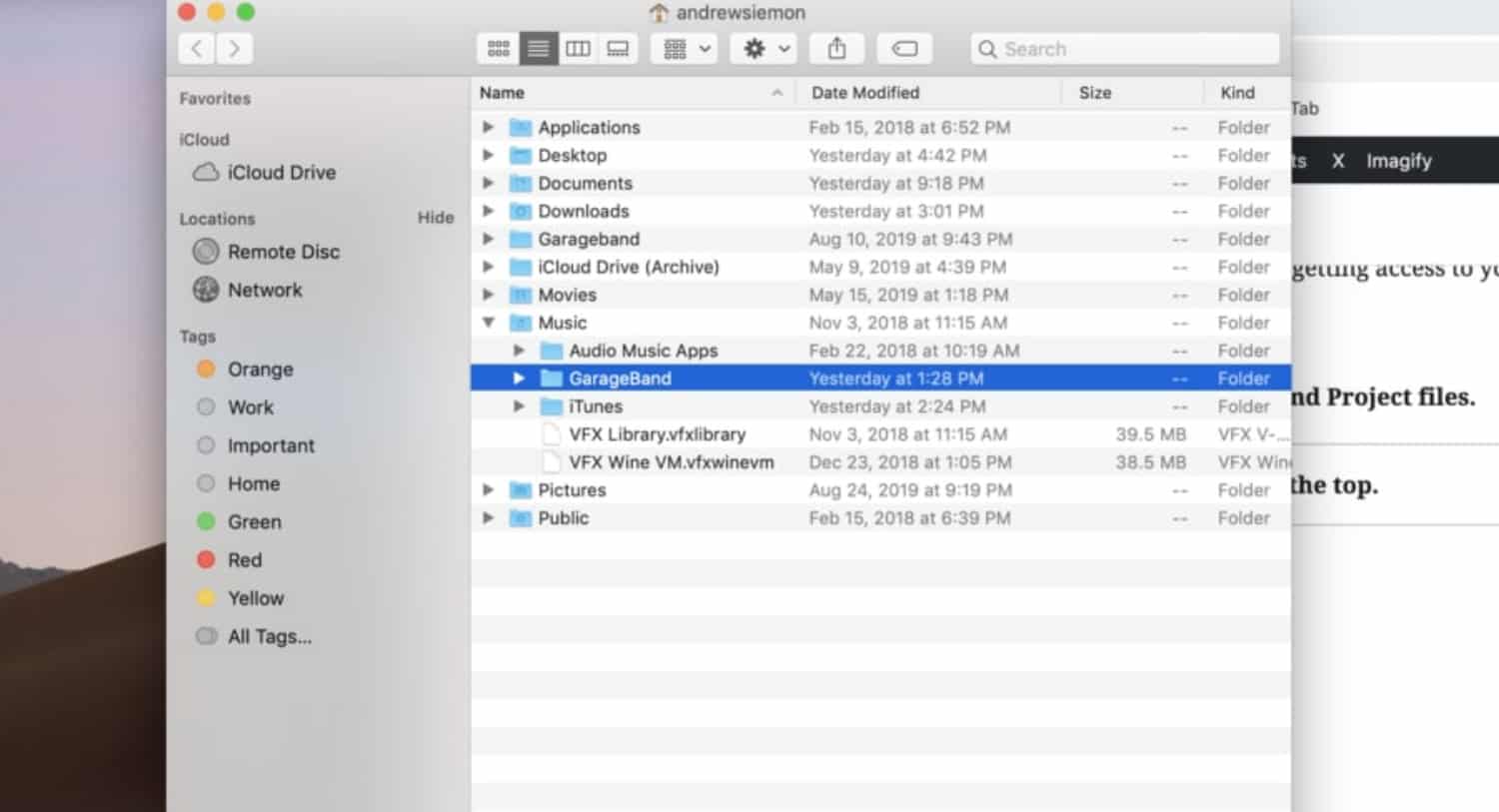Open iCloud Drive from sidebar
The image size is (1499, 812).
(x=281, y=173)
